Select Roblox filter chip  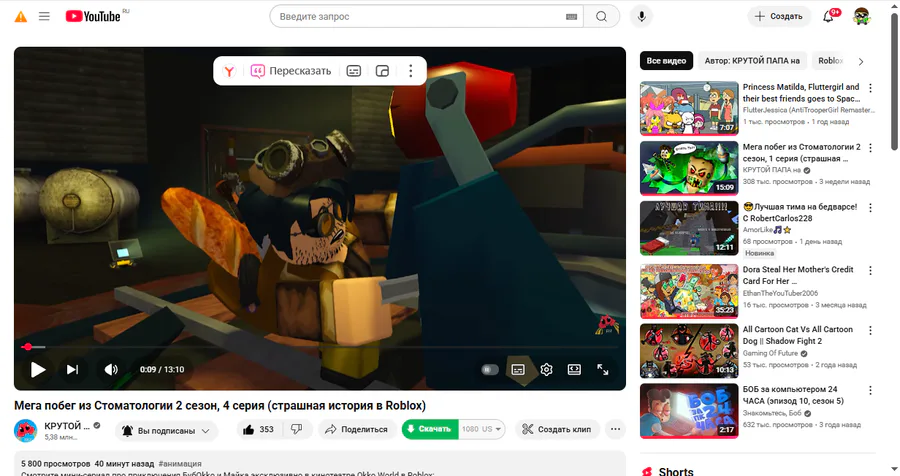(830, 61)
